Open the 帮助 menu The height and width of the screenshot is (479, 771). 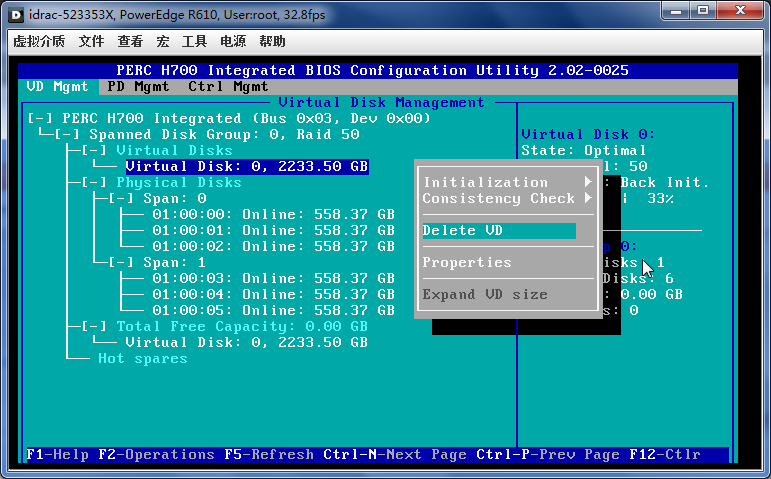click(x=272, y=41)
